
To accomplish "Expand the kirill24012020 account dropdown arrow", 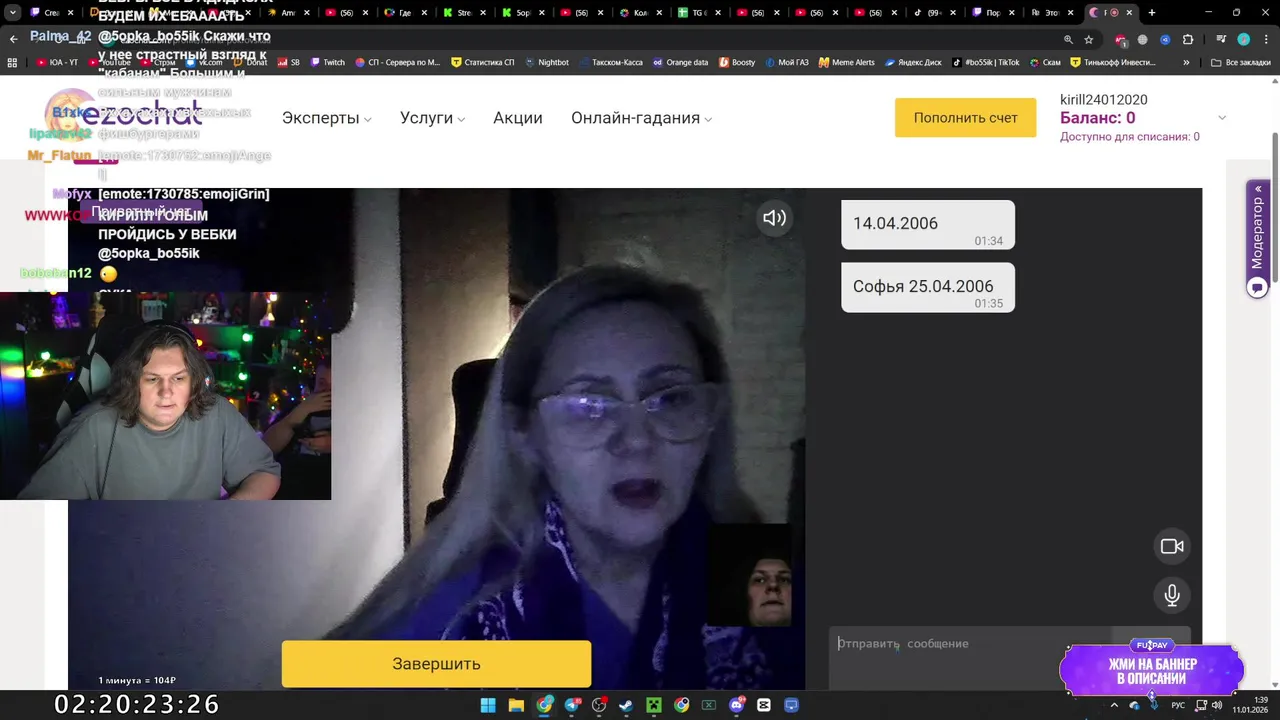I will [x=1221, y=118].
